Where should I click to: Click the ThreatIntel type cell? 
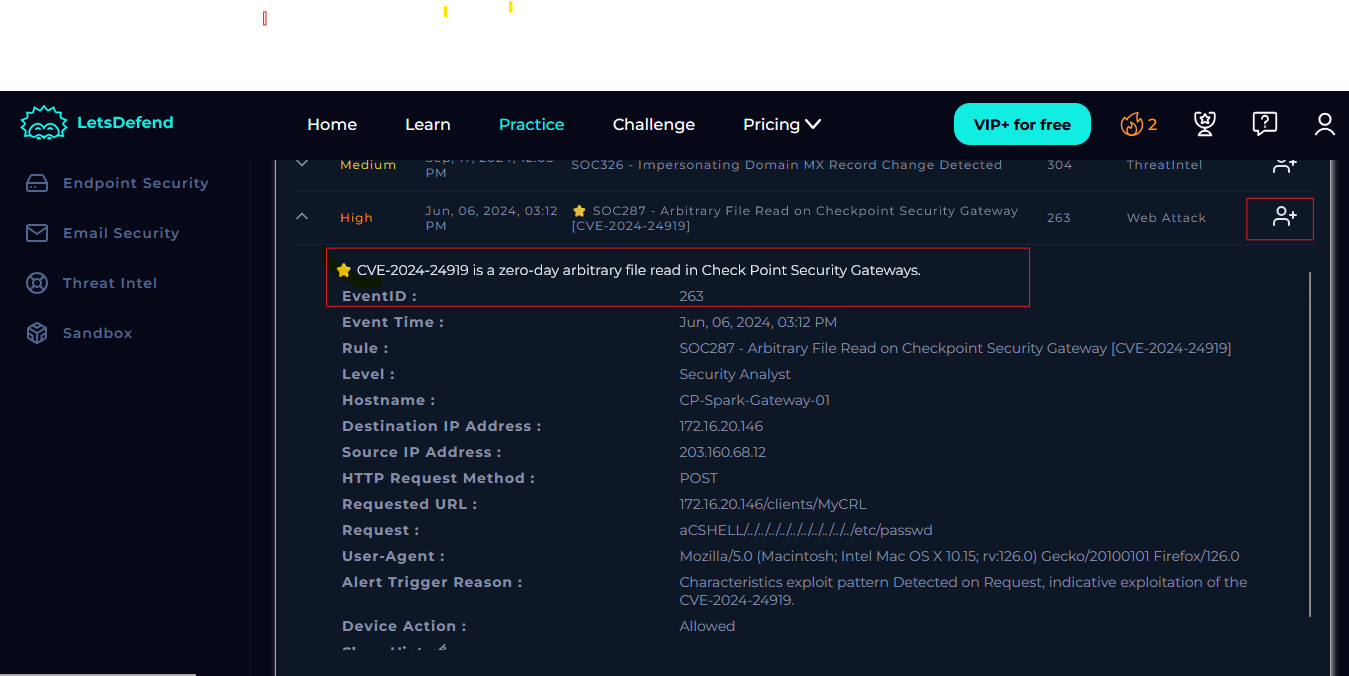[x=1165, y=165]
